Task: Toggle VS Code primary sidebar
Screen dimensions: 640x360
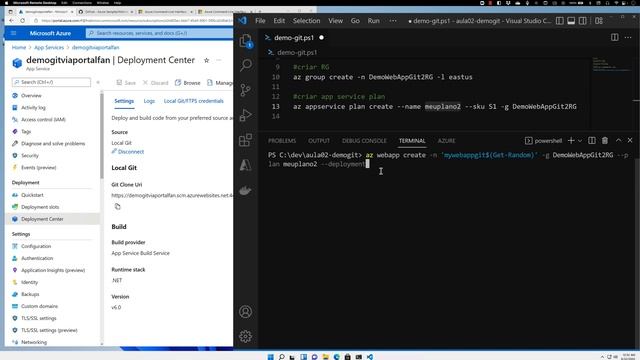Action: tap(560, 21)
